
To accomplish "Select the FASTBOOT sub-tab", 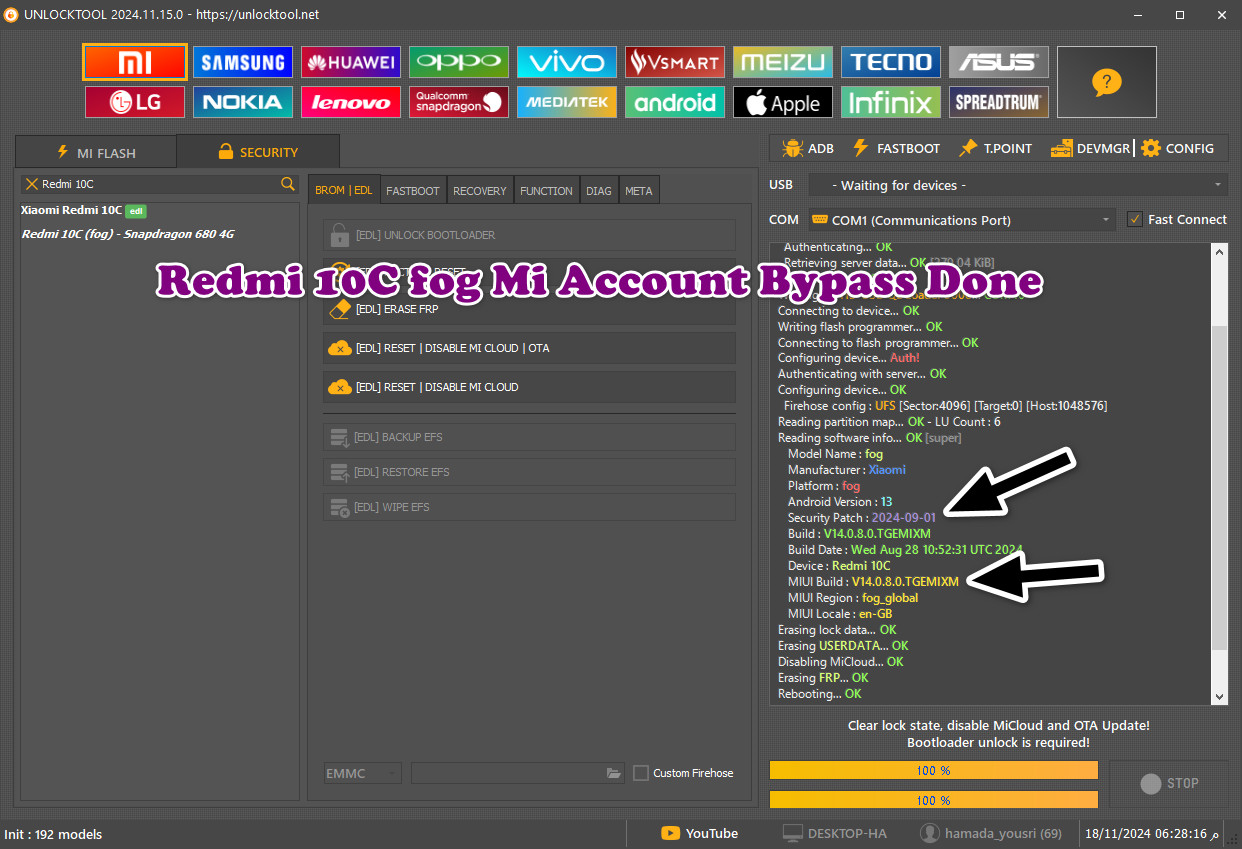I will pyautogui.click(x=413, y=190).
